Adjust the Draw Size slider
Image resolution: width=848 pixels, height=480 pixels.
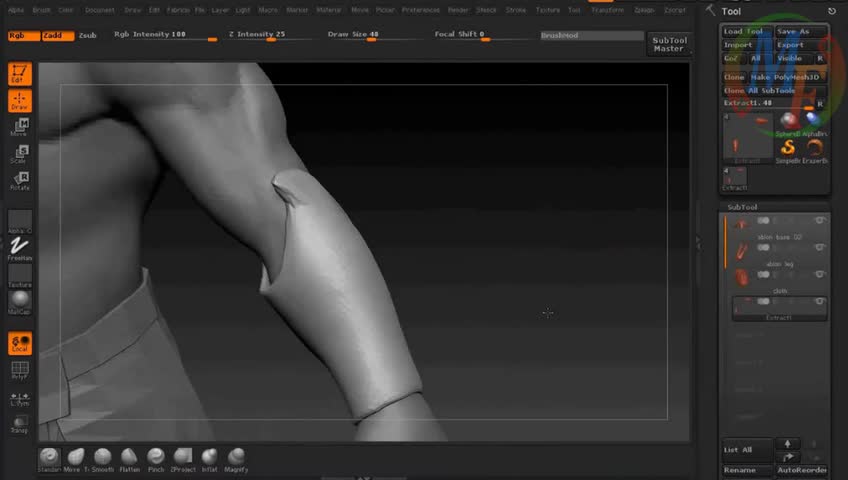coord(372,35)
